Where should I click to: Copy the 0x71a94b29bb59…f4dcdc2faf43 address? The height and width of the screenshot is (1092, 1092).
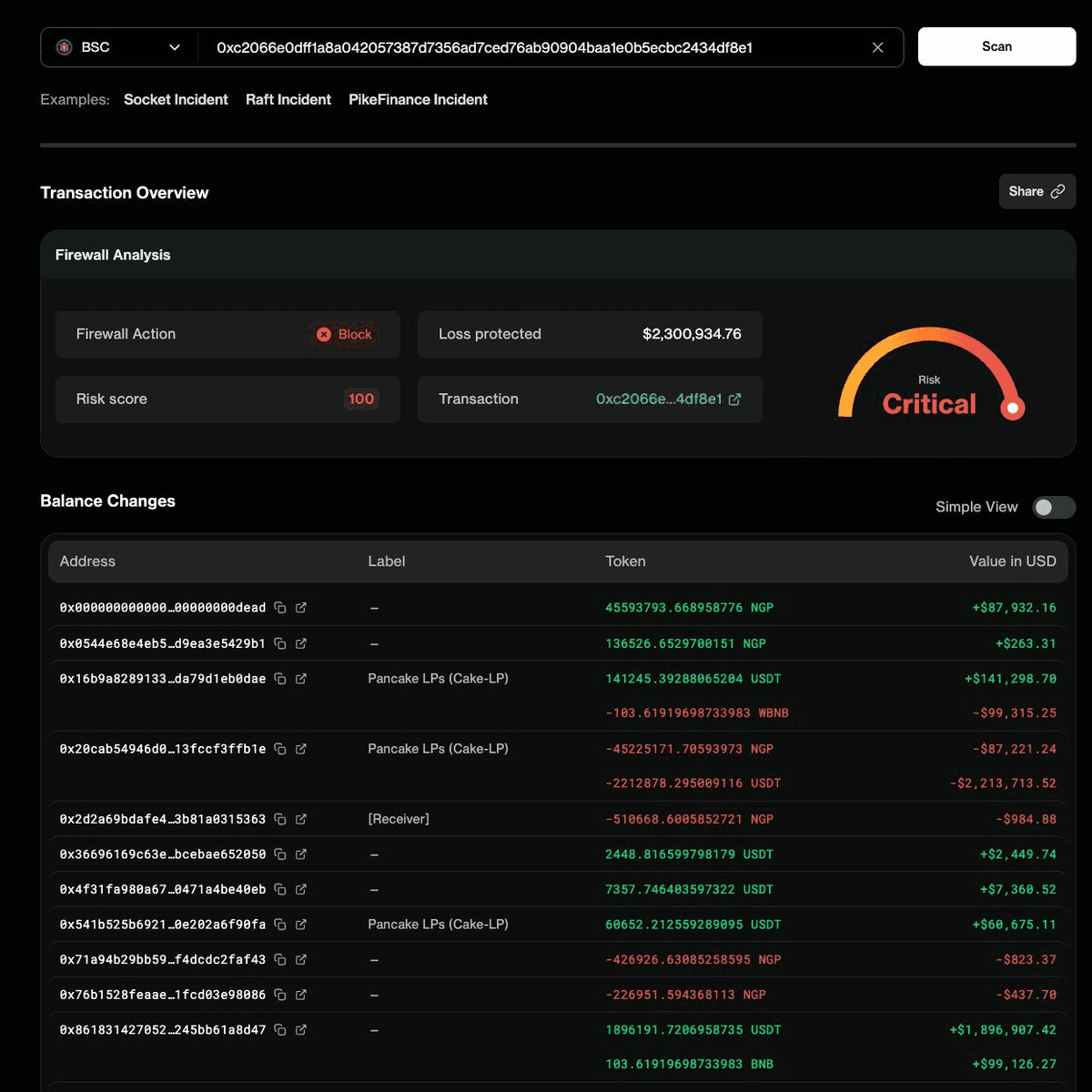(x=280, y=959)
